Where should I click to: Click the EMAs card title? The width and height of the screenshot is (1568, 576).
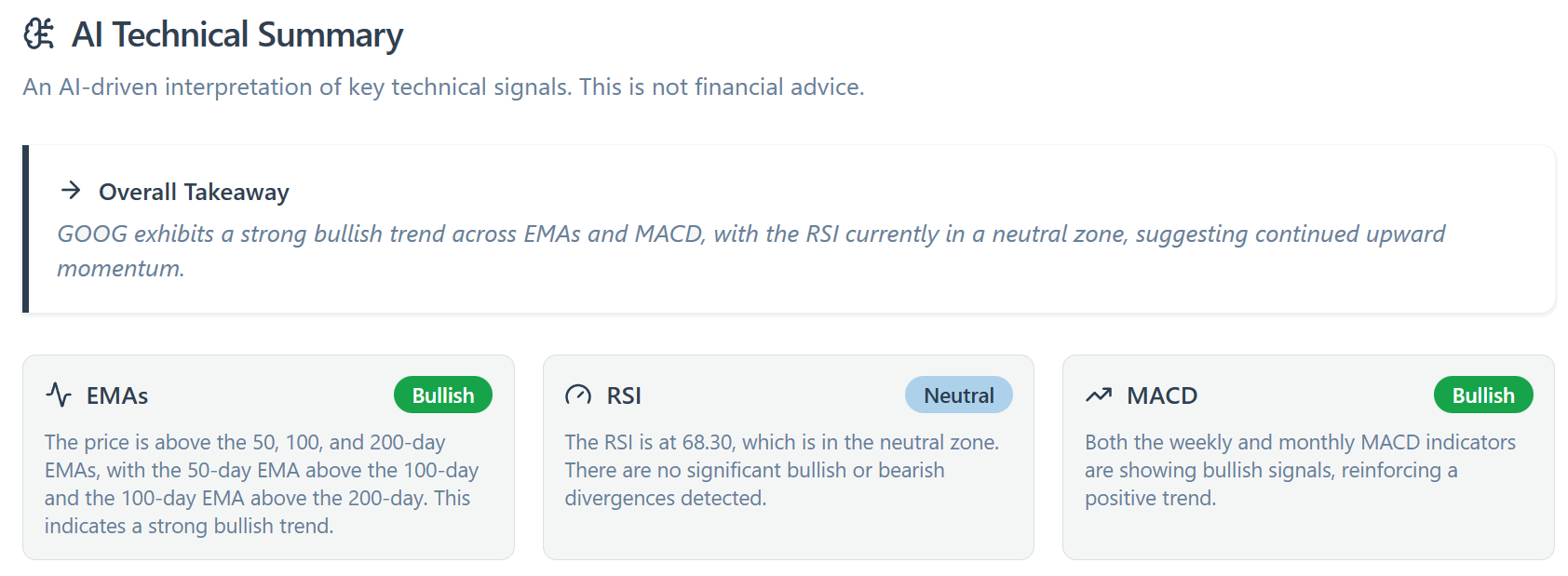(x=117, y=396)
